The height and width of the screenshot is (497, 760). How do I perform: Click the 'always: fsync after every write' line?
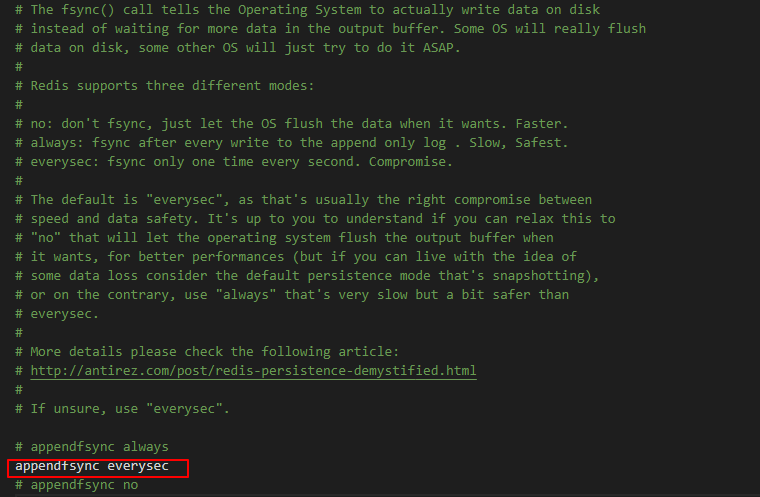coord(291,143)
